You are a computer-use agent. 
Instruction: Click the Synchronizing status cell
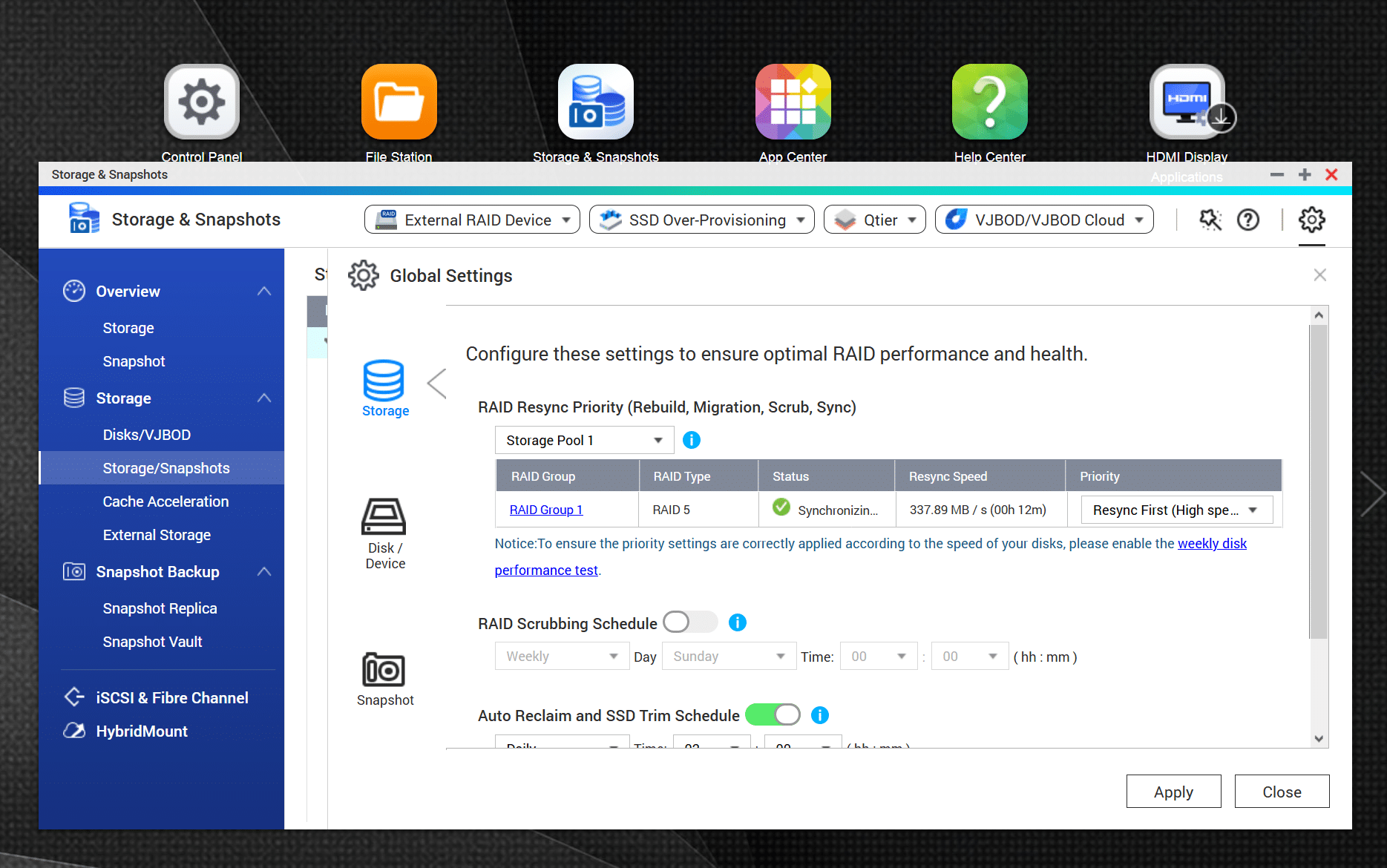[827, 510]
